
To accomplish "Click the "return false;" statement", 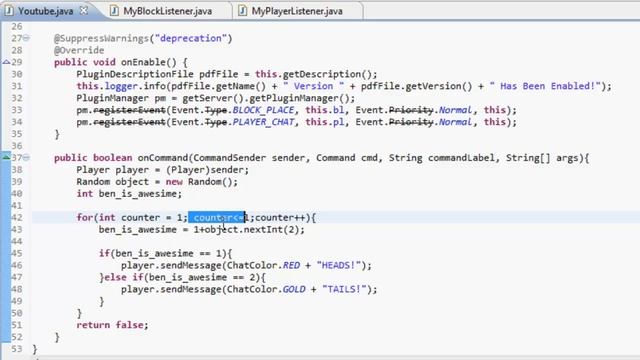I will coord(112,325).
